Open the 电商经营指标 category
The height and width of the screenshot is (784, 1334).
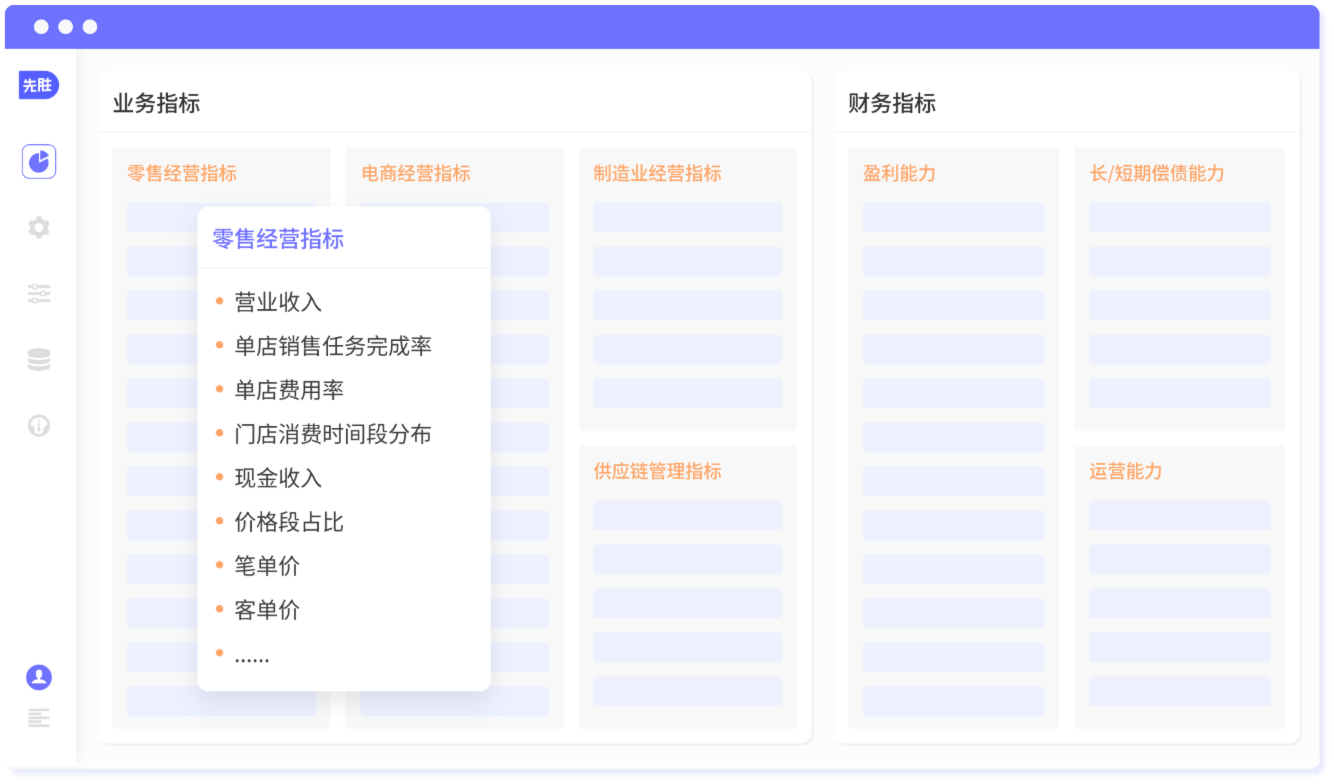coord(416,173)
